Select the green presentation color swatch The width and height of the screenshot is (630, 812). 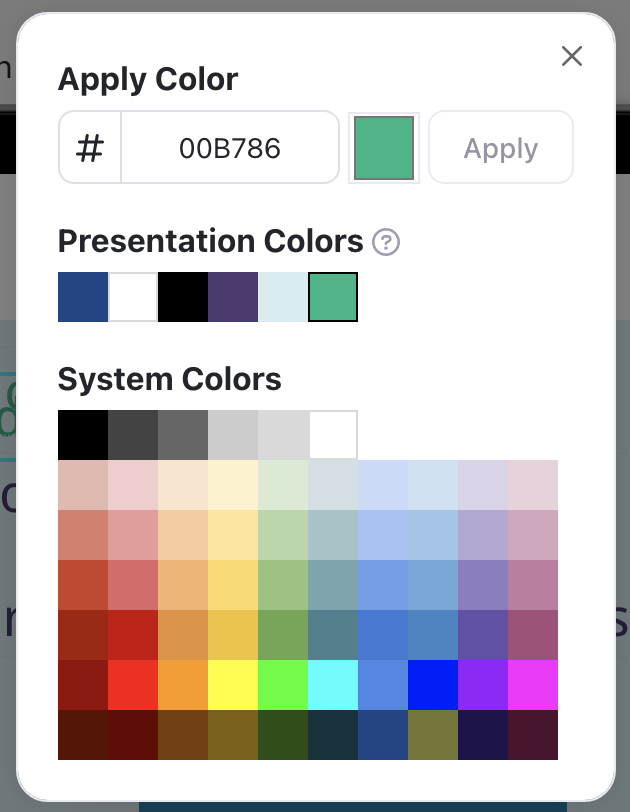click(x=333, y=297)
